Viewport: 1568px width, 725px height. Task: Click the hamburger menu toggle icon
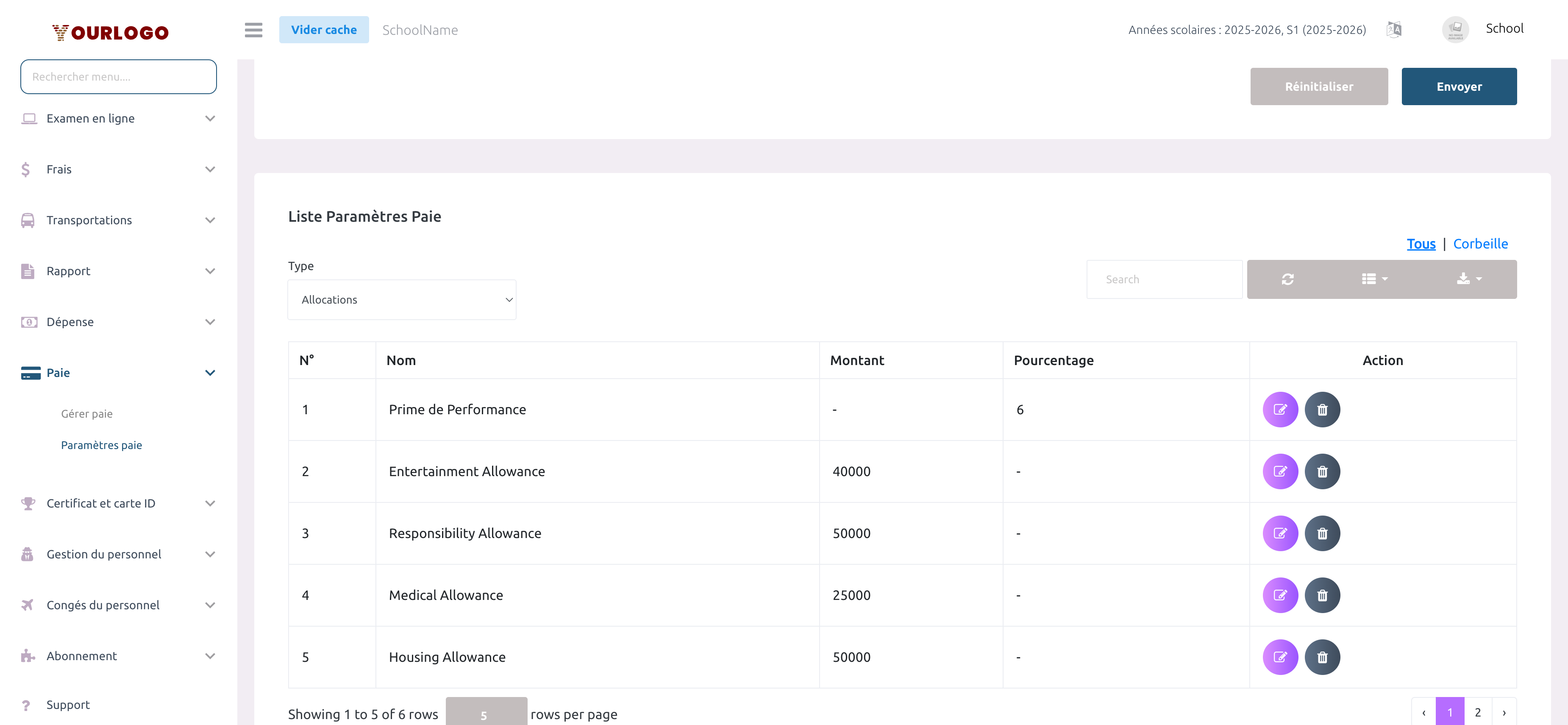[253, 30]
